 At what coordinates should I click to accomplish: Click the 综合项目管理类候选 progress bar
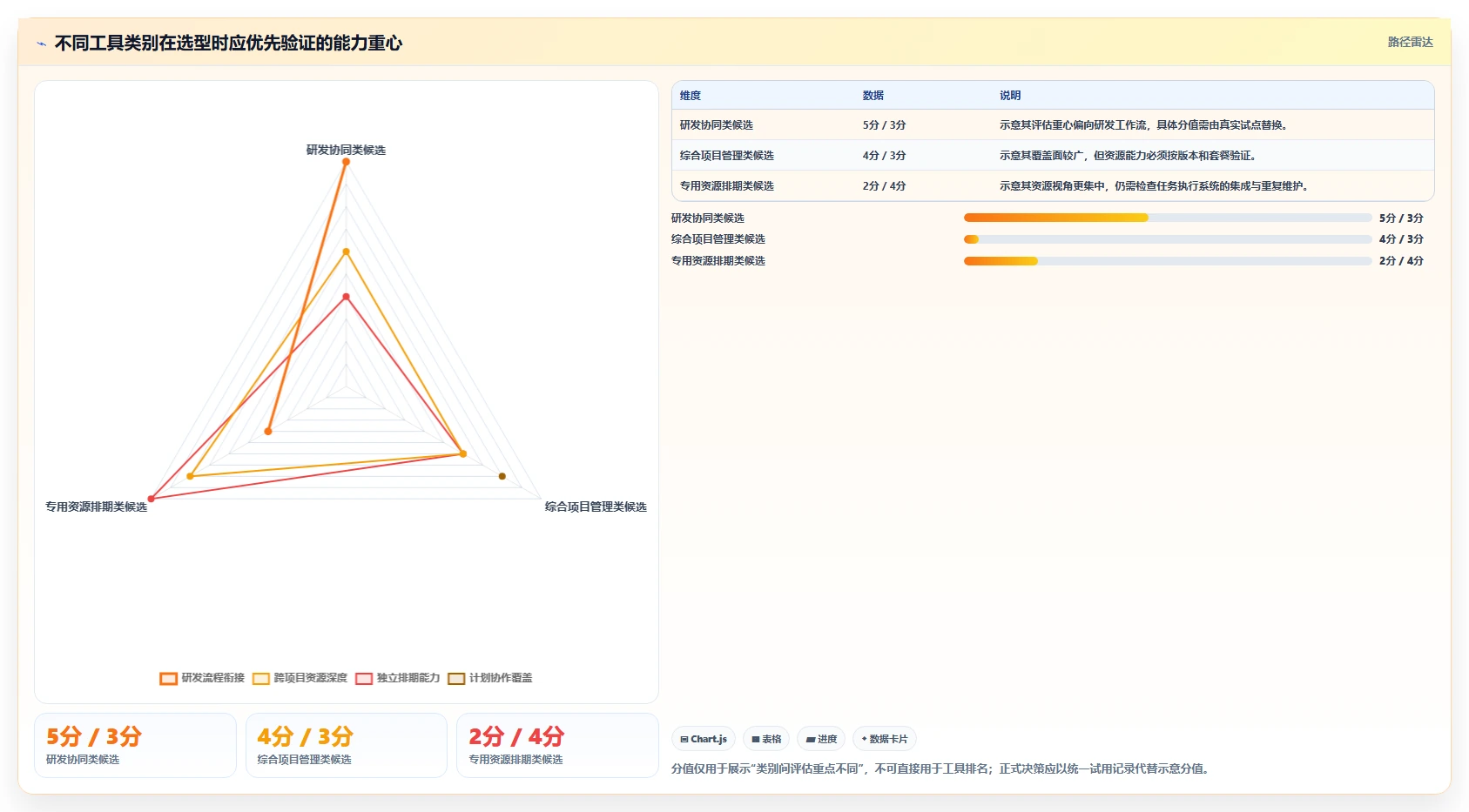1168,239
